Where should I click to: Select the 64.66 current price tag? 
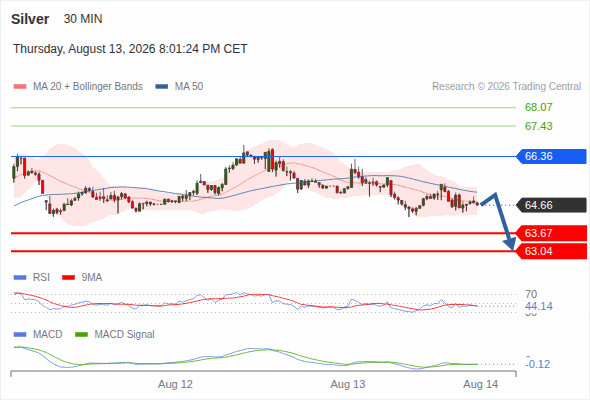pyautogui.click(x=551, y=205)
